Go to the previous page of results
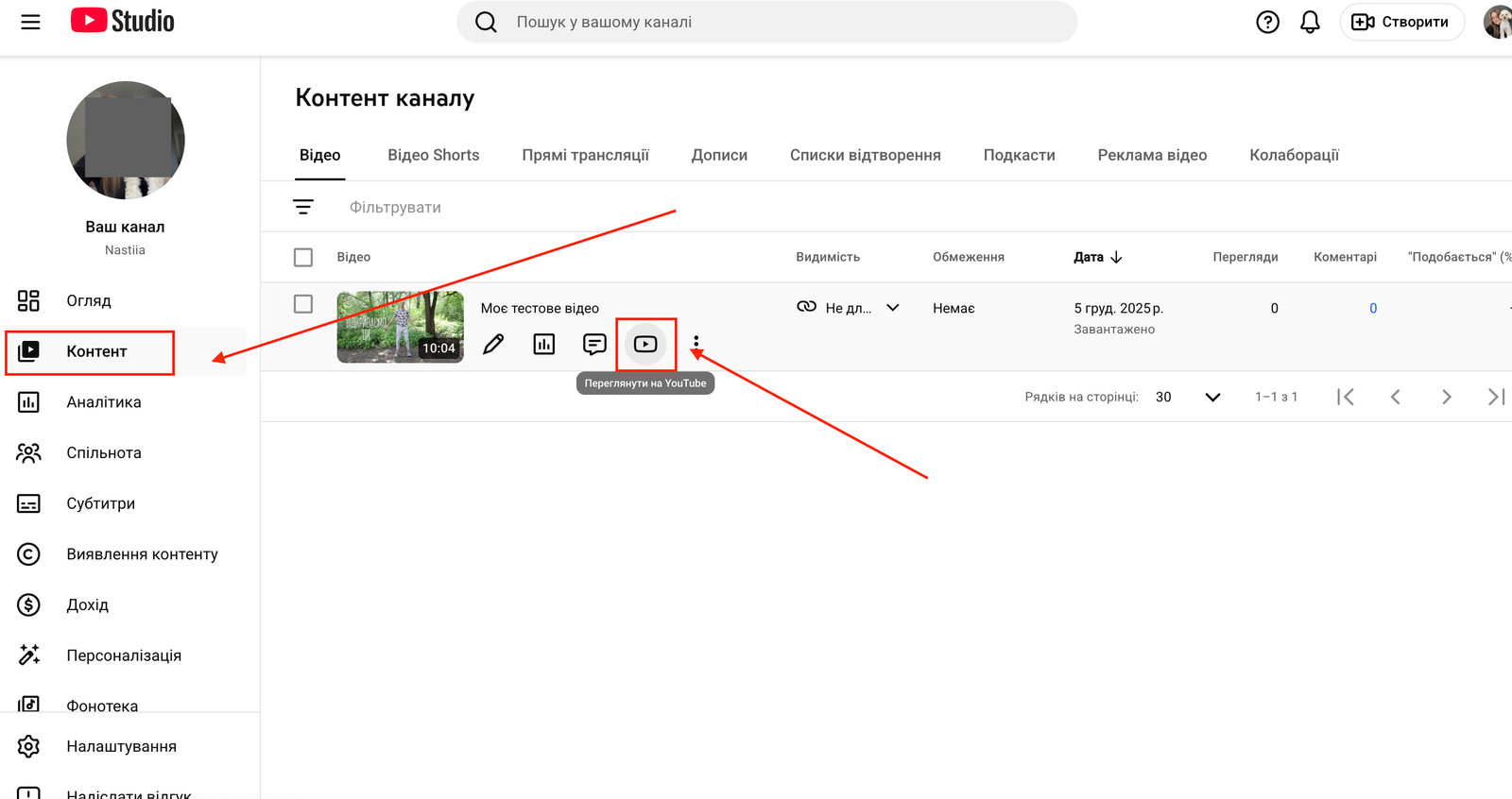 click(x=1396, y=397)
